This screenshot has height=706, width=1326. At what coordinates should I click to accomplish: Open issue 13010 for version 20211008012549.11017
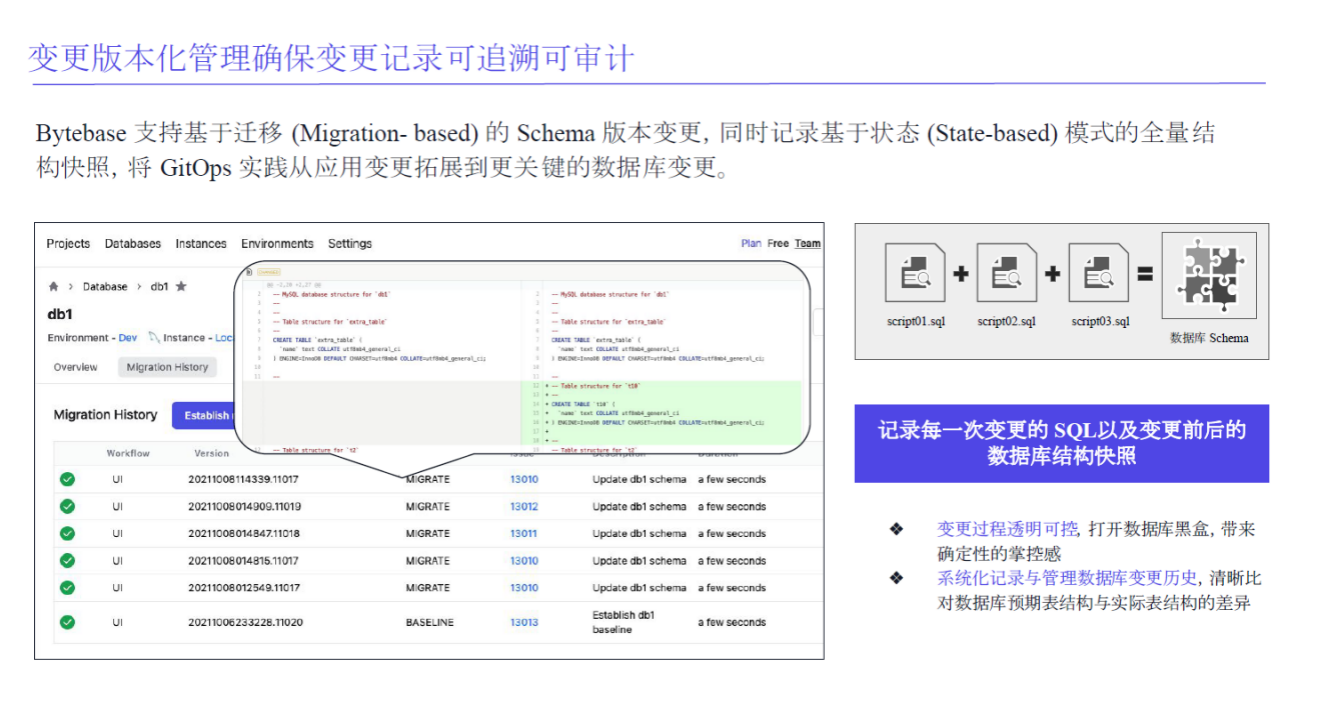click(524, 587)
